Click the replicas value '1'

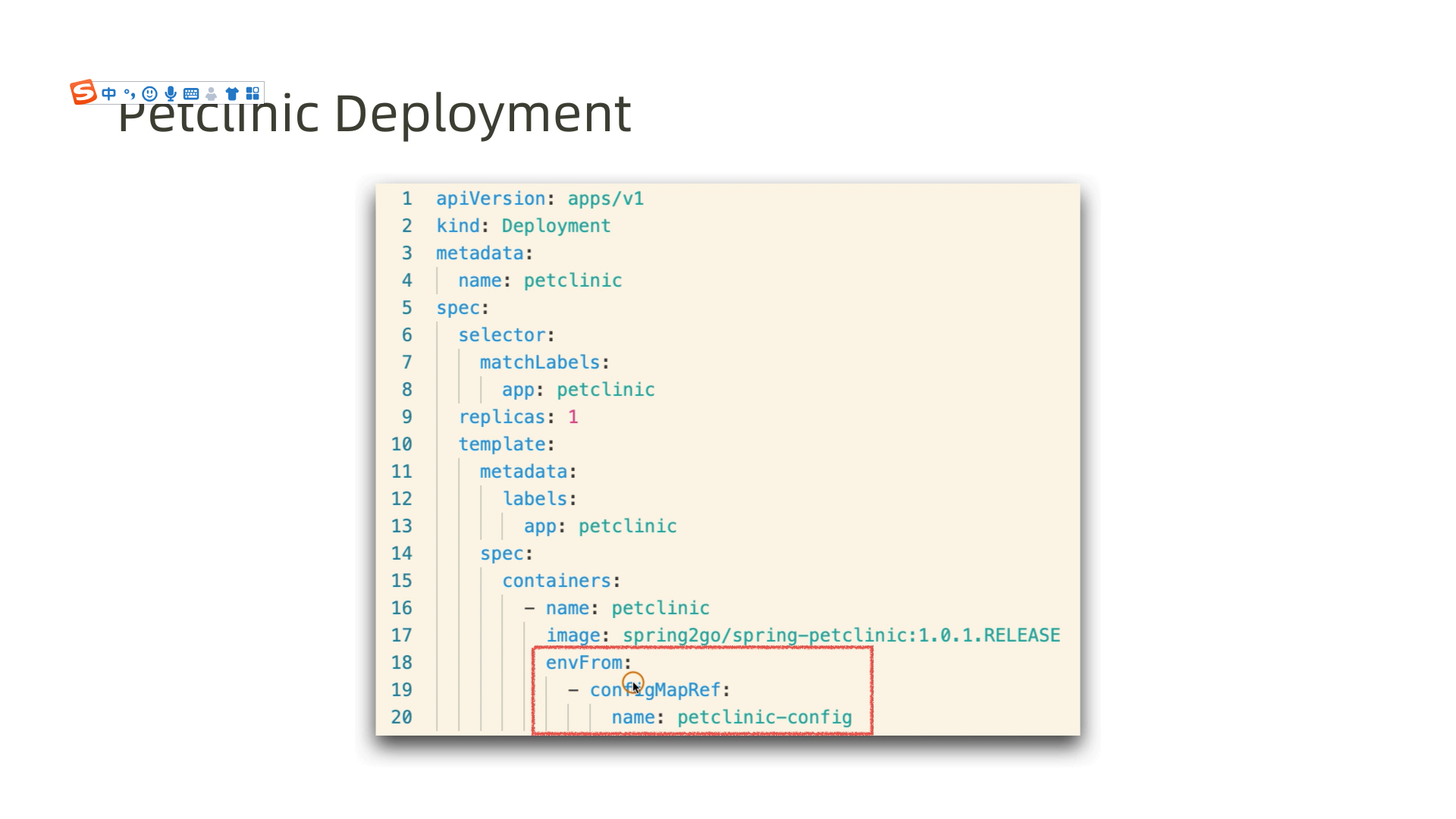pos(573,417)
